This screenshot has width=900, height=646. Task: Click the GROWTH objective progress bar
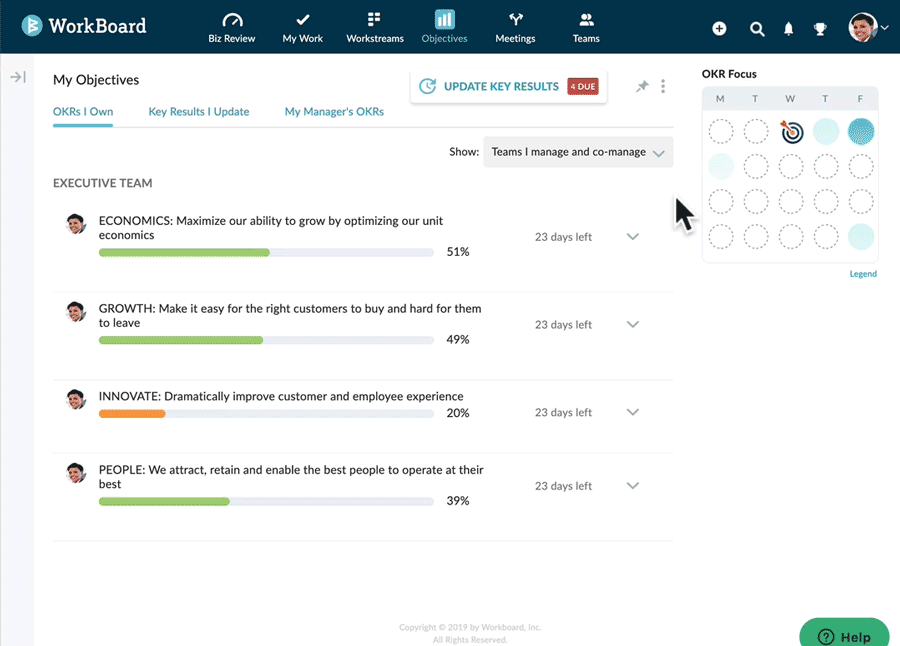(266, 340)
